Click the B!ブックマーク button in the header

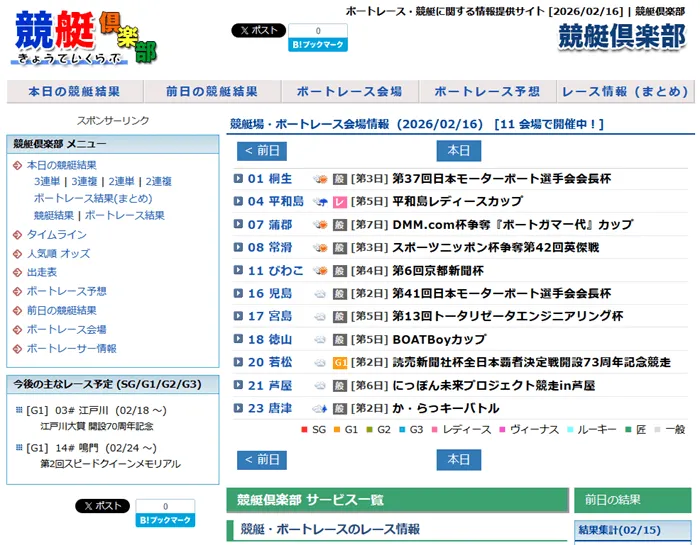[x=318, y=45]
